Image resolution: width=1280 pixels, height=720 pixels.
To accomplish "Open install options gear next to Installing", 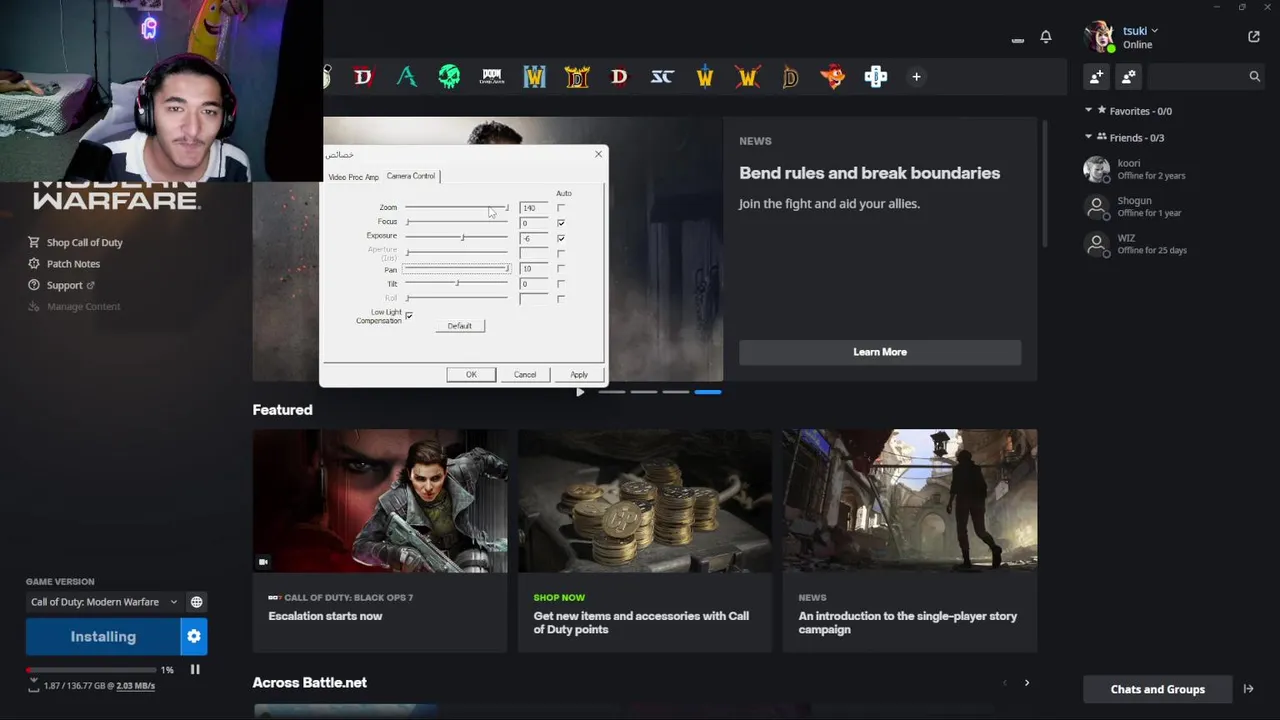I will pos(194,636).
